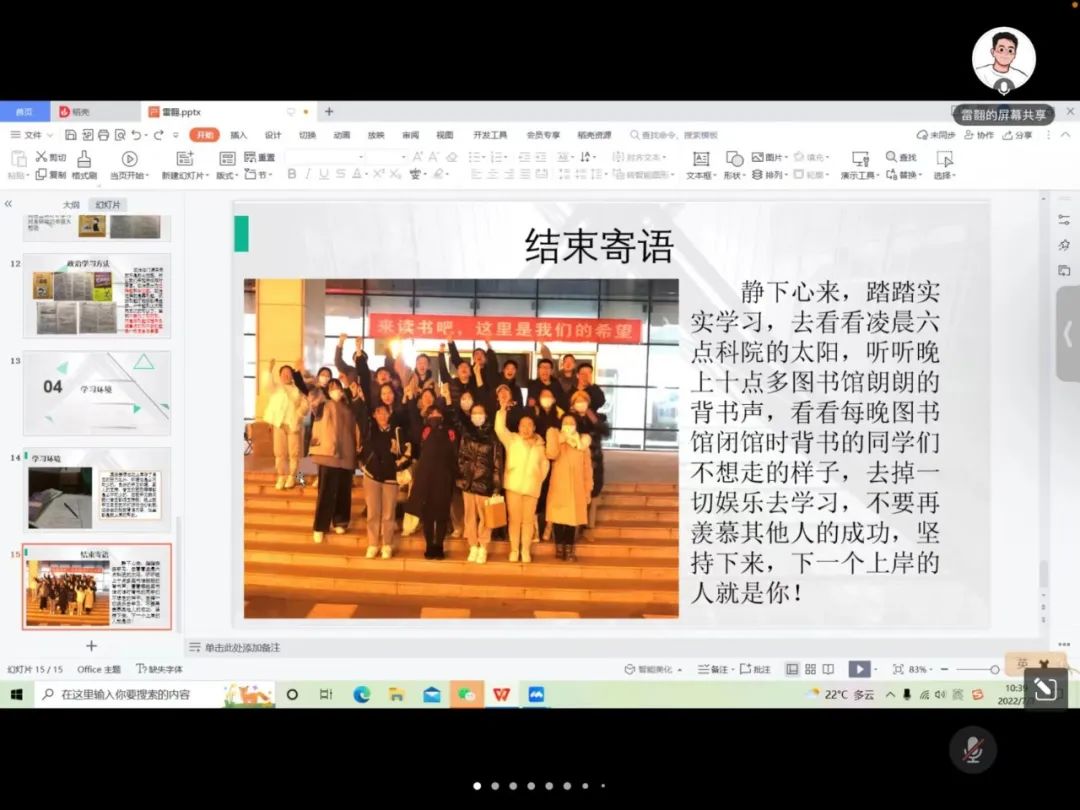1080x810 pixels.
Task: Toggle subscript formatting
Action: [x=395, y=174]
